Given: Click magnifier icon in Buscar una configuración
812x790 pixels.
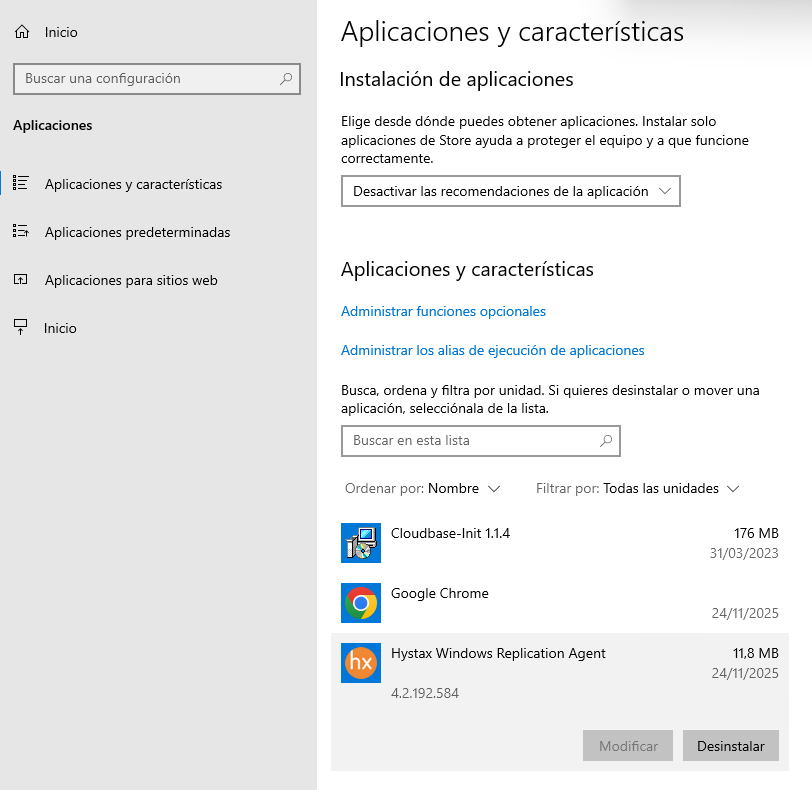Looking at the screenshot, I should pyautogui.click(x=286, y=78).
